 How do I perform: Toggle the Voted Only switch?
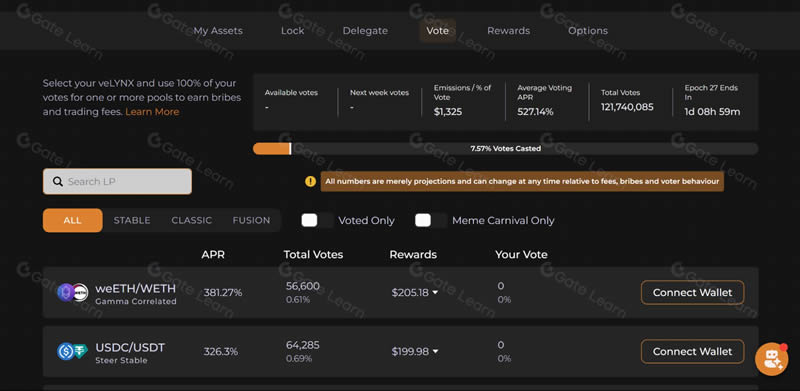(317, 221)
